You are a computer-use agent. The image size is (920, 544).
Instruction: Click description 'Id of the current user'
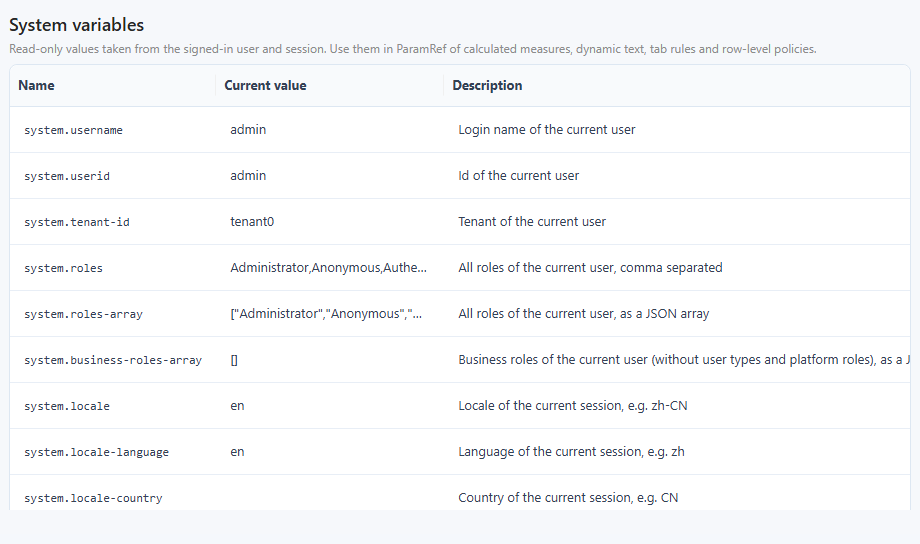519,175
